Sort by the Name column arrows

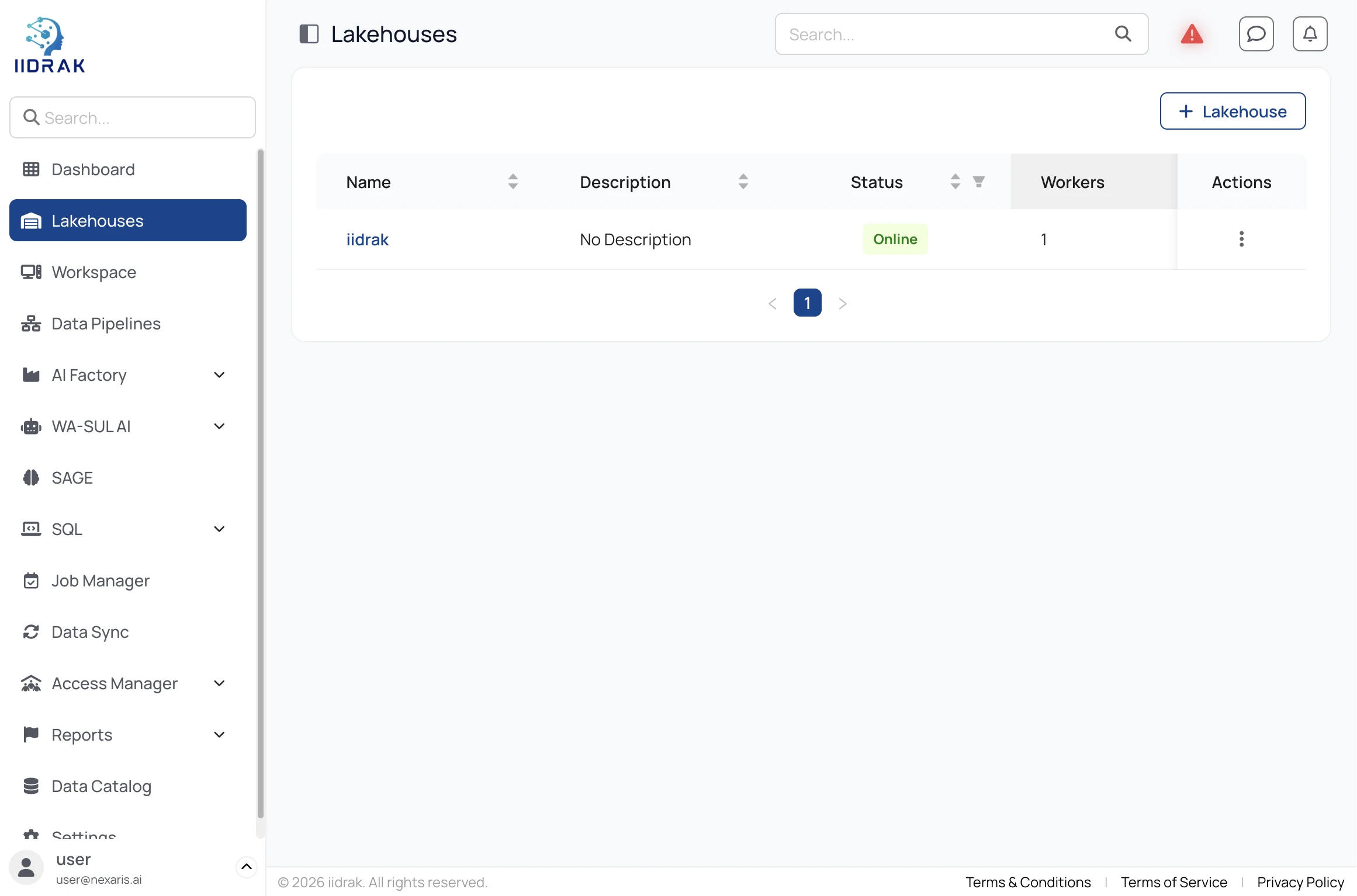pyautogui.click(x=513, y=182)
